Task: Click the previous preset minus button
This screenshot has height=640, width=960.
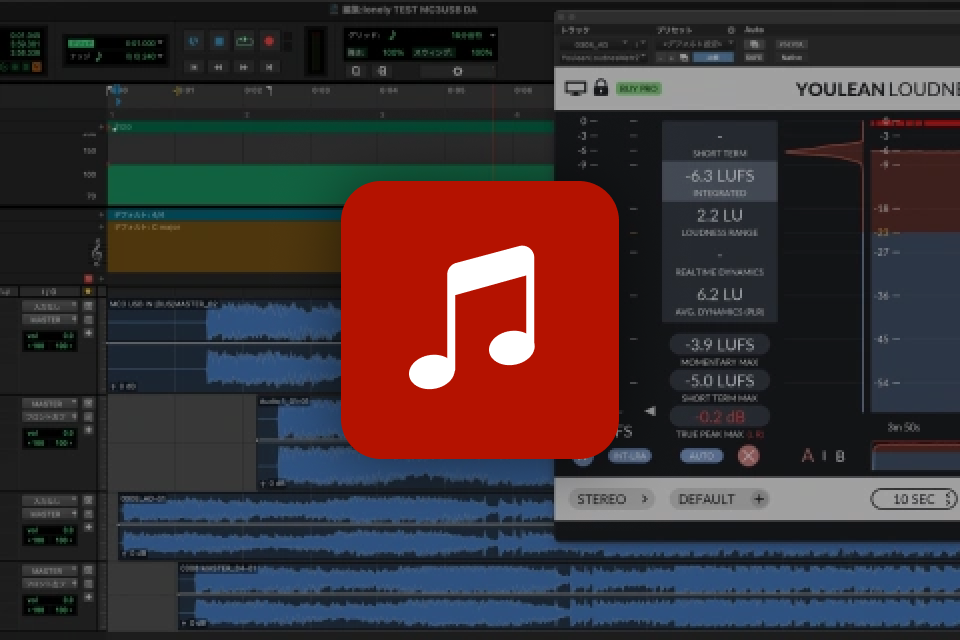Action: 661,58
